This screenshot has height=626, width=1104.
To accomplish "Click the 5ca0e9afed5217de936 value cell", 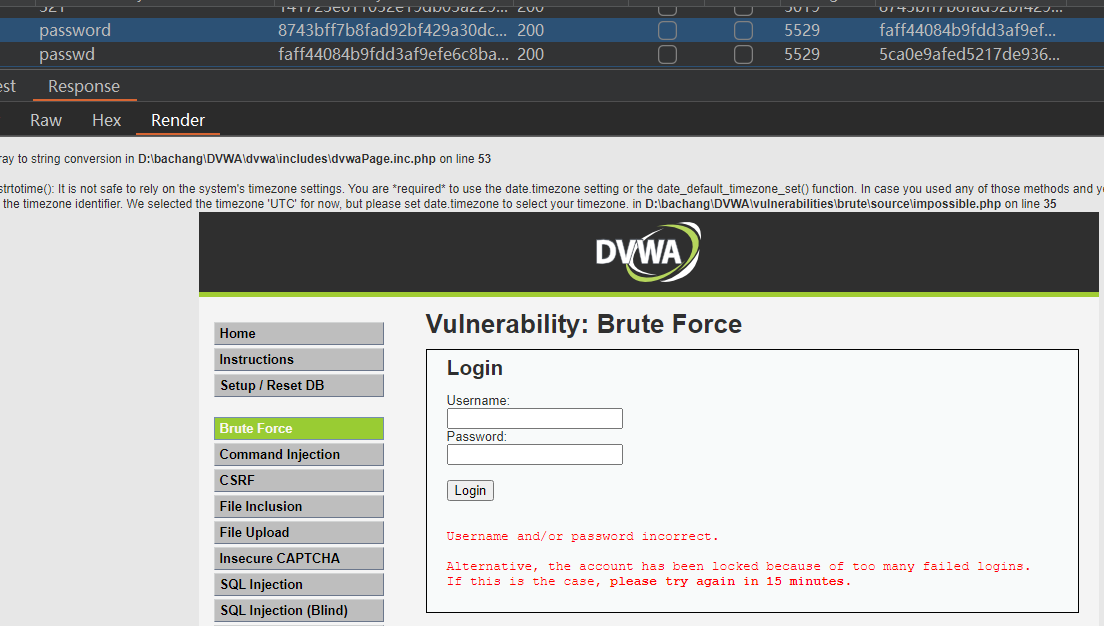I will [x=969, y=54].
